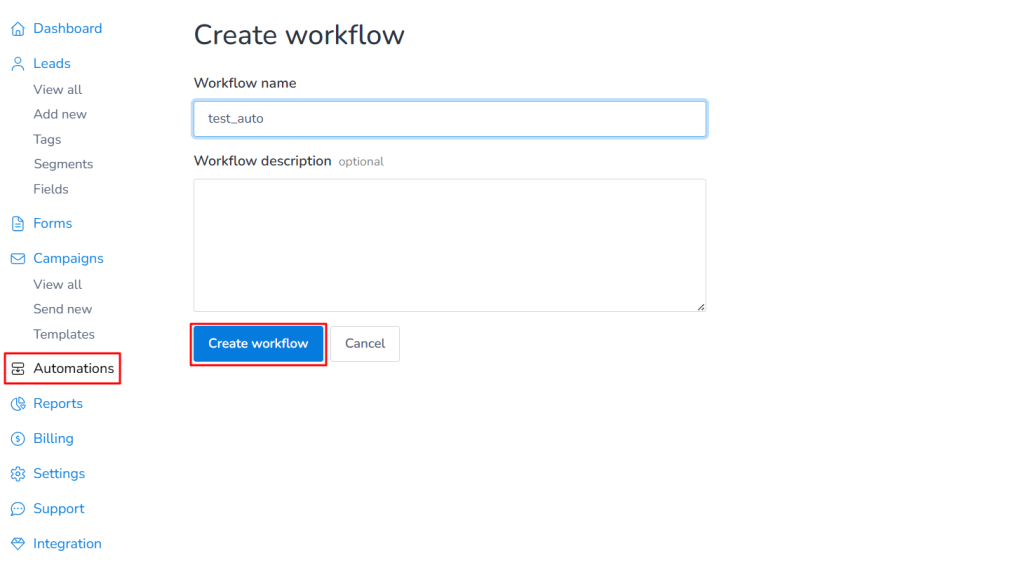The width and height of the screenshot is (1024, 565).
Task: Cancel the workflow creation
Action: pos(365,344)
